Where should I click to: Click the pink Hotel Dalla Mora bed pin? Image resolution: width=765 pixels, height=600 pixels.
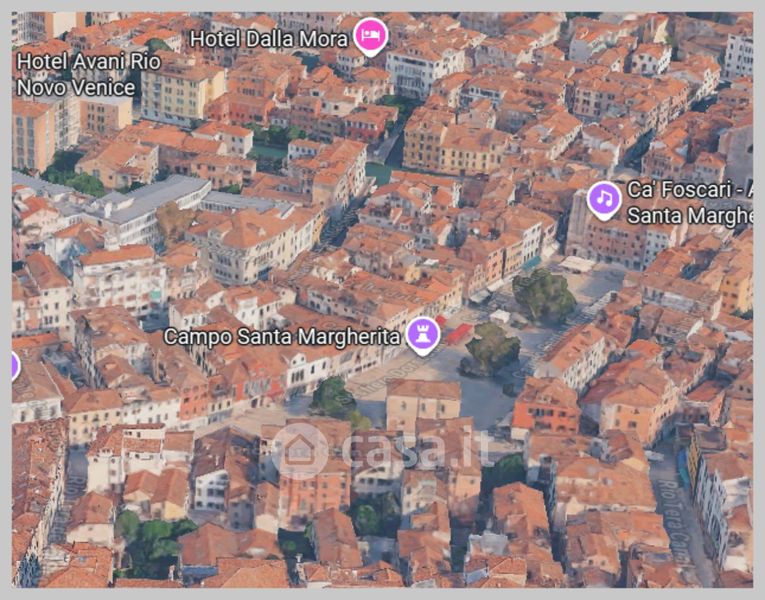tap(372, 37)
